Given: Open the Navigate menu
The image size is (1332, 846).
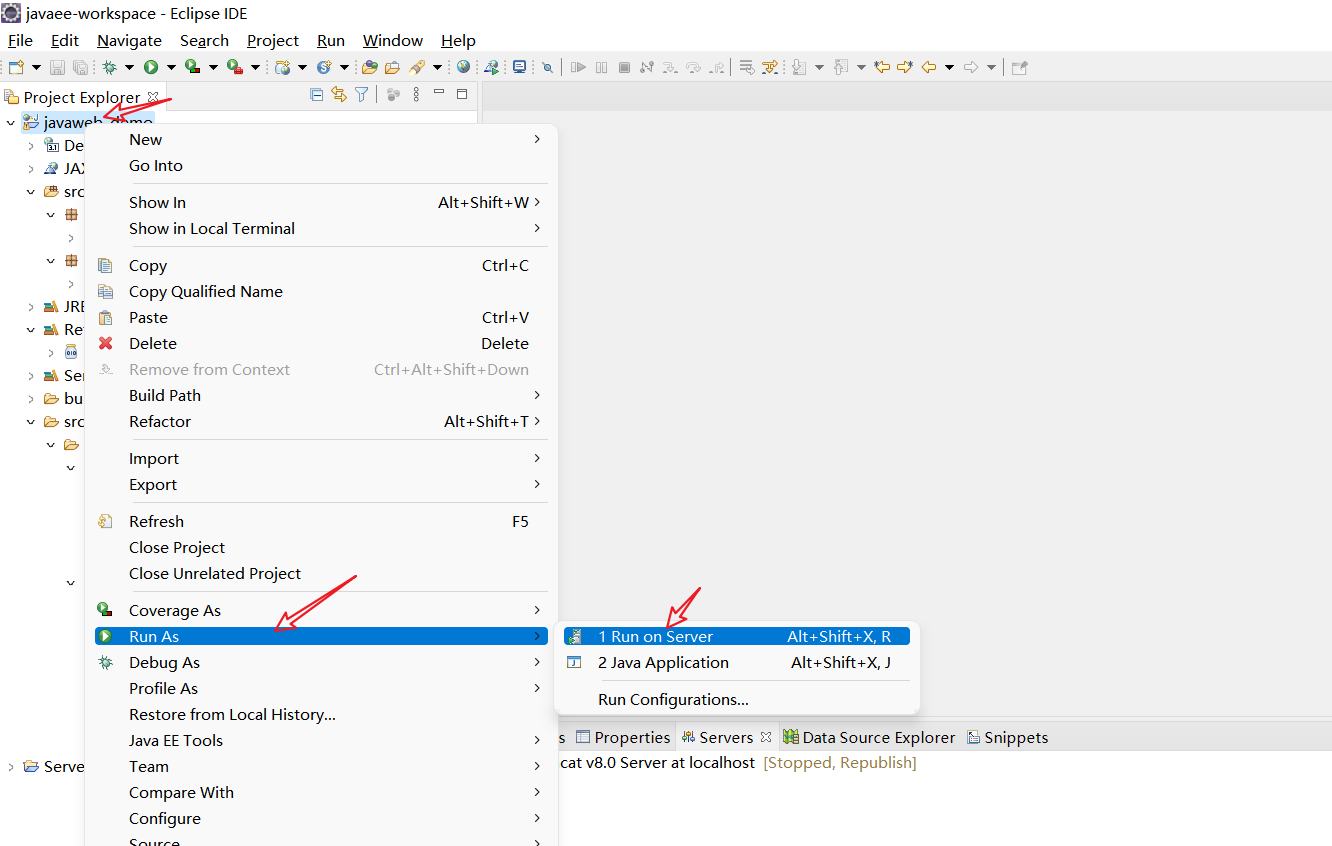Looking at the screenshot, I should click(x=128, y=40).
